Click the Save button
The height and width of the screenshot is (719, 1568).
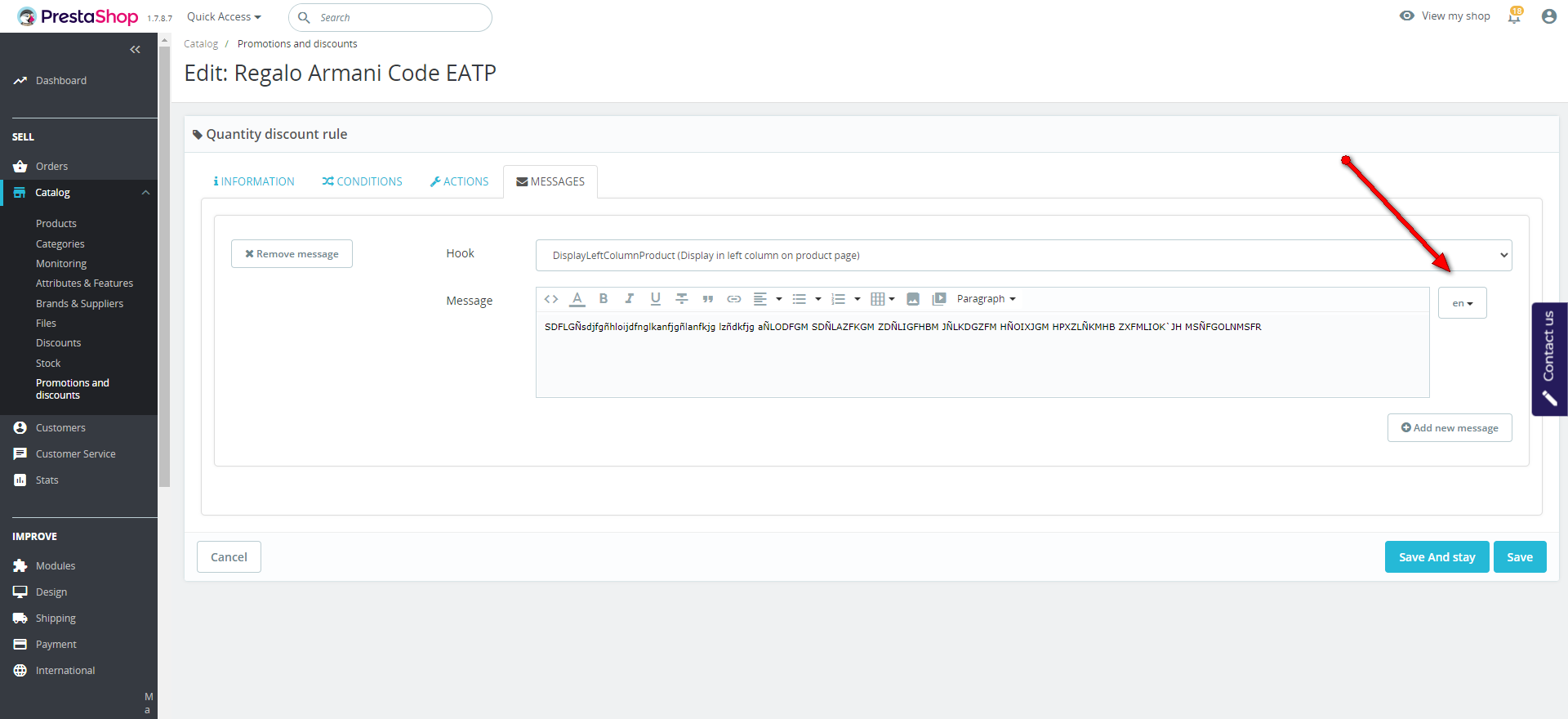point(1520,557)
